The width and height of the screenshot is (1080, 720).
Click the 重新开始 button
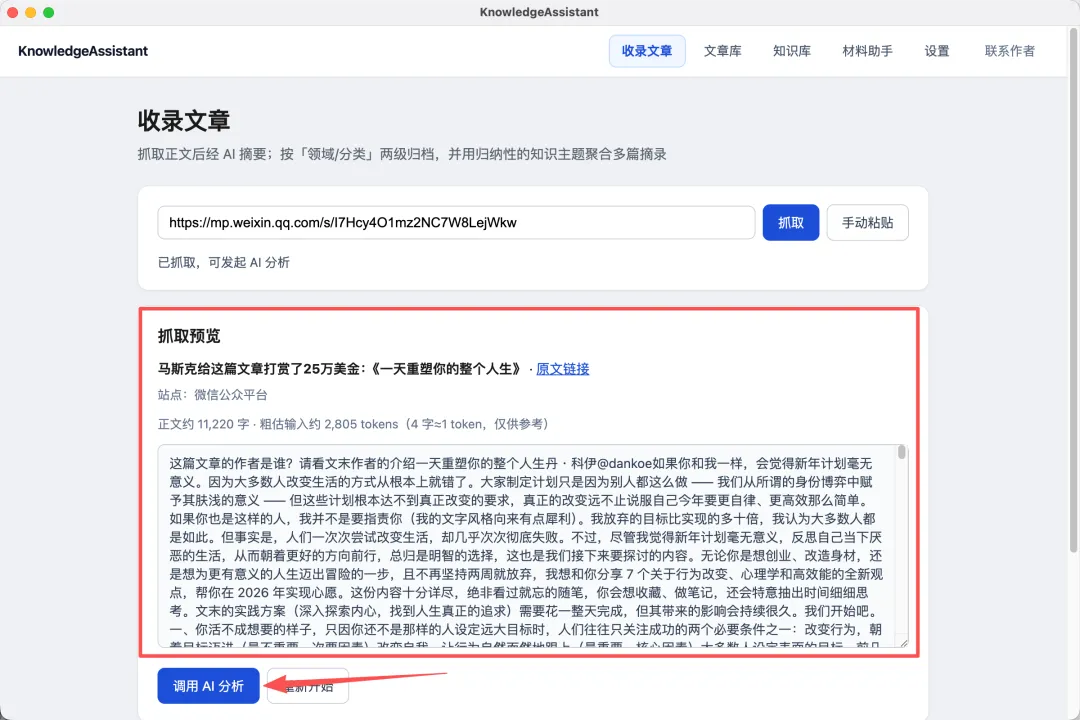click(x=308, y=686)
